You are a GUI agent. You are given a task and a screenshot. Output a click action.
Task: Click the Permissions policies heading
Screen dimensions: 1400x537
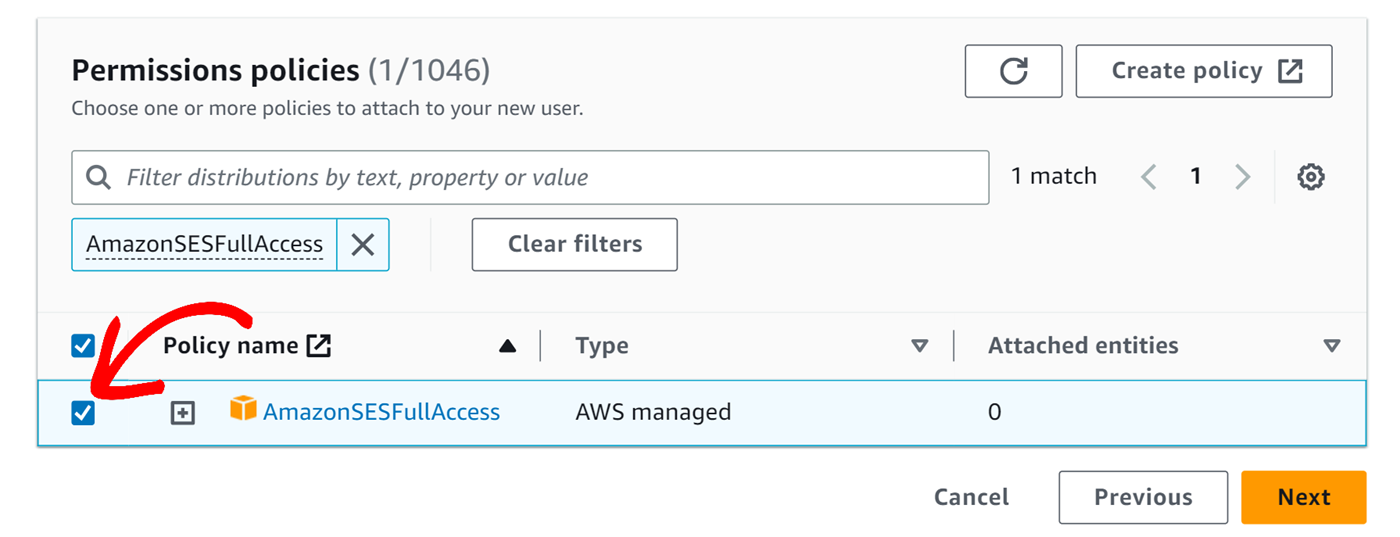coord(215,70)
